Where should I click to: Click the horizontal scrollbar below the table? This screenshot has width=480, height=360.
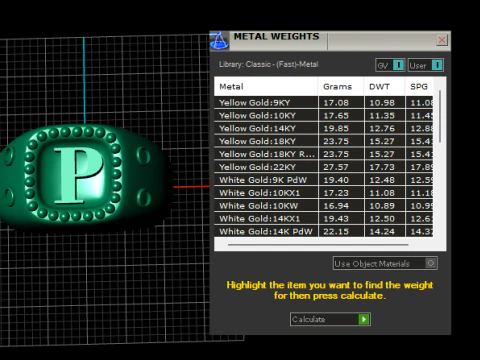(318, 245)
